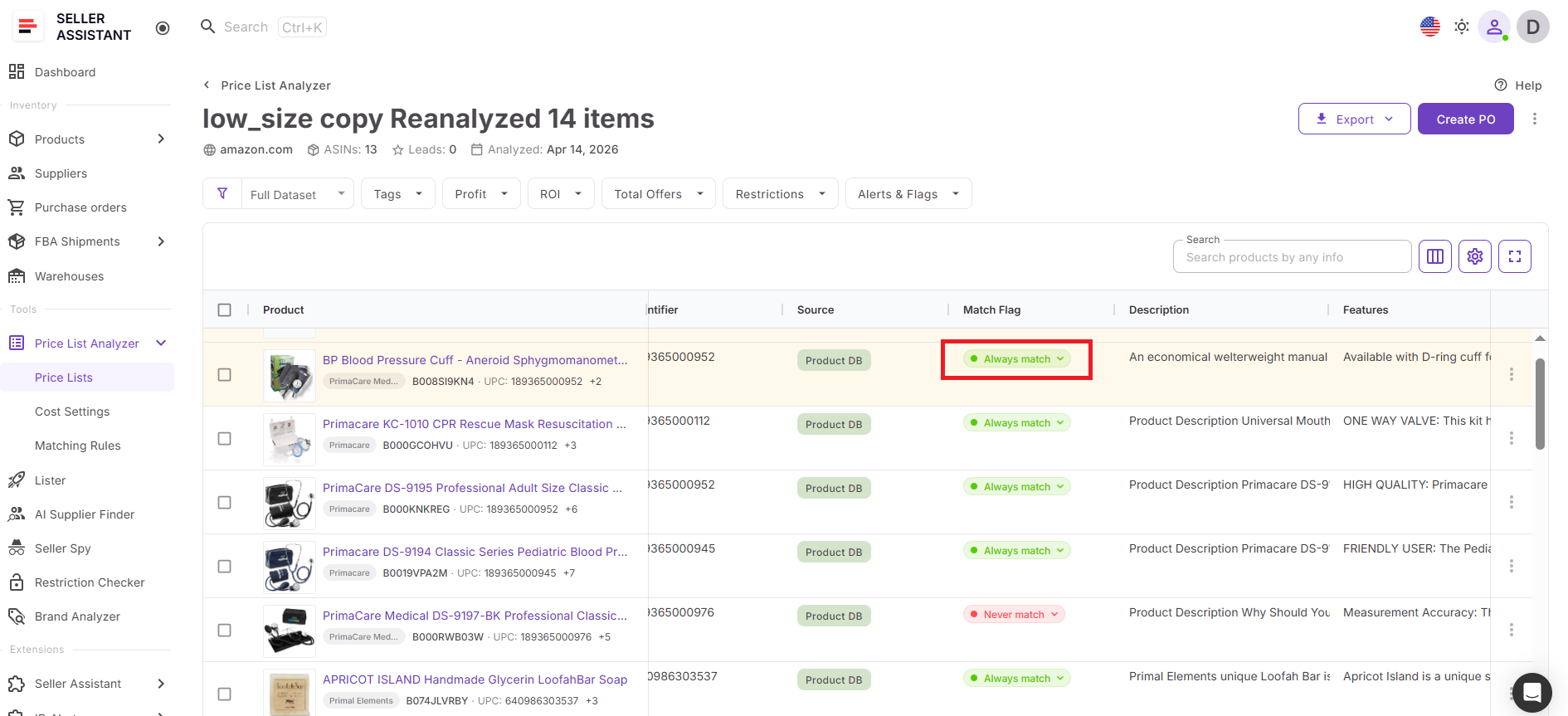
Task: Select all rows with header checkbox
Action: pos(224,309)
